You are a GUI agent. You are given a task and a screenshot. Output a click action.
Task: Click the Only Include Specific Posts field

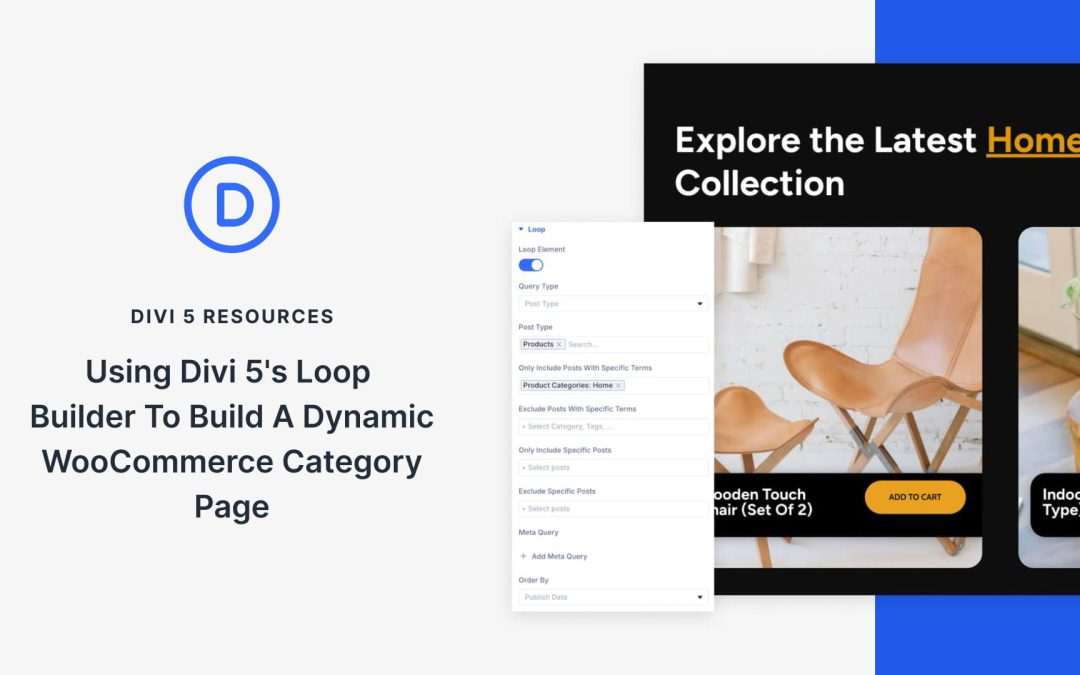pyautogui.click(x=613, y=468)
